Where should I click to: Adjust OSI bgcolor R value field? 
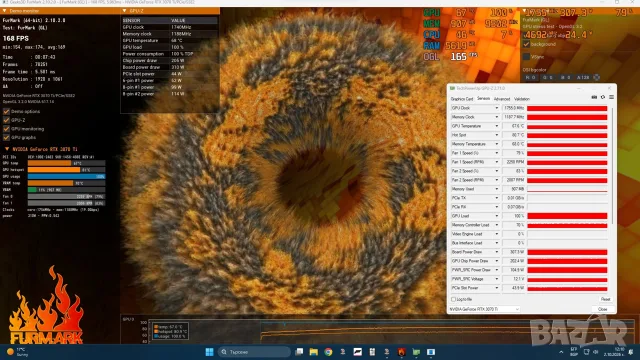[x=531, y=77]
